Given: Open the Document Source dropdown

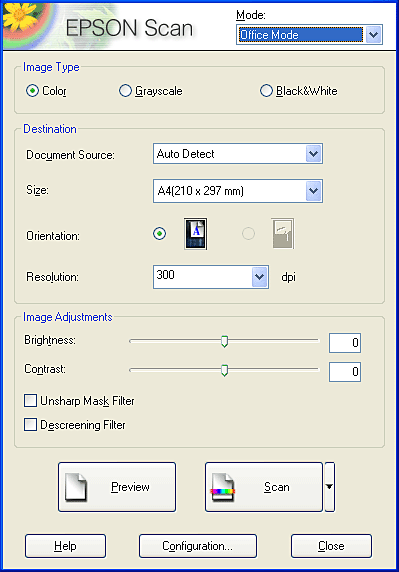Looking at the screenshot, I should 238,154.
